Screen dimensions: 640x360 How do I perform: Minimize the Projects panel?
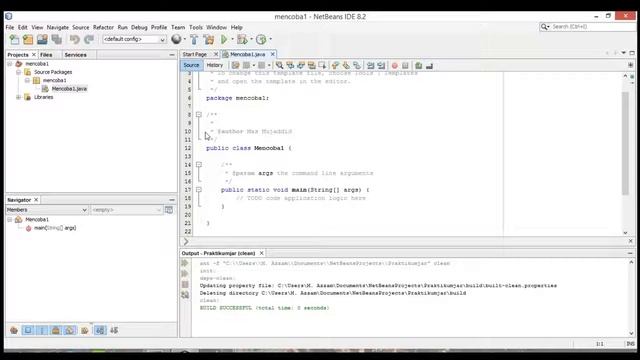tap(172, 55)
